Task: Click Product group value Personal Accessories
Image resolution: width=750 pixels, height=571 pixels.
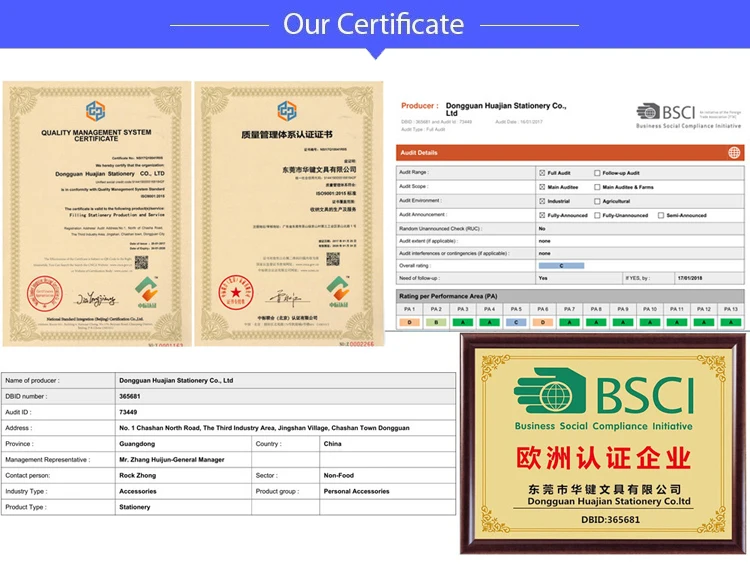Action: (x=356, y=491)
